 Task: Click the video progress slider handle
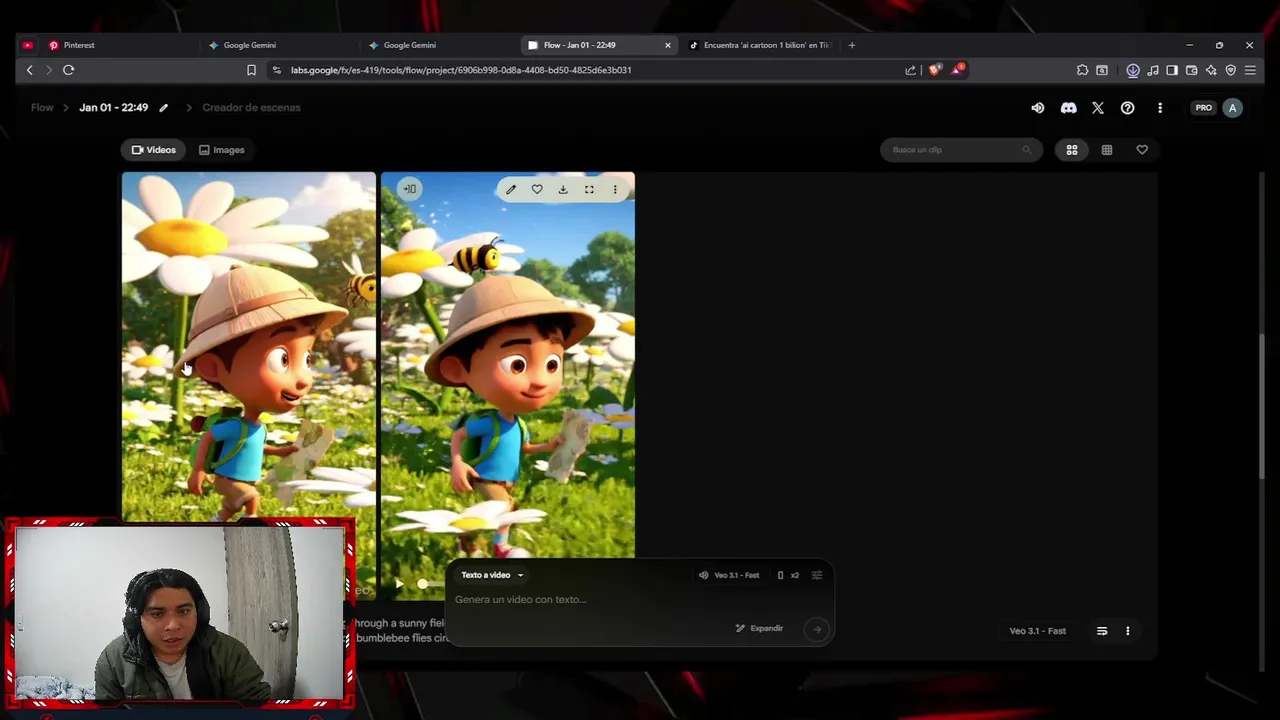(x=423, y=584)
